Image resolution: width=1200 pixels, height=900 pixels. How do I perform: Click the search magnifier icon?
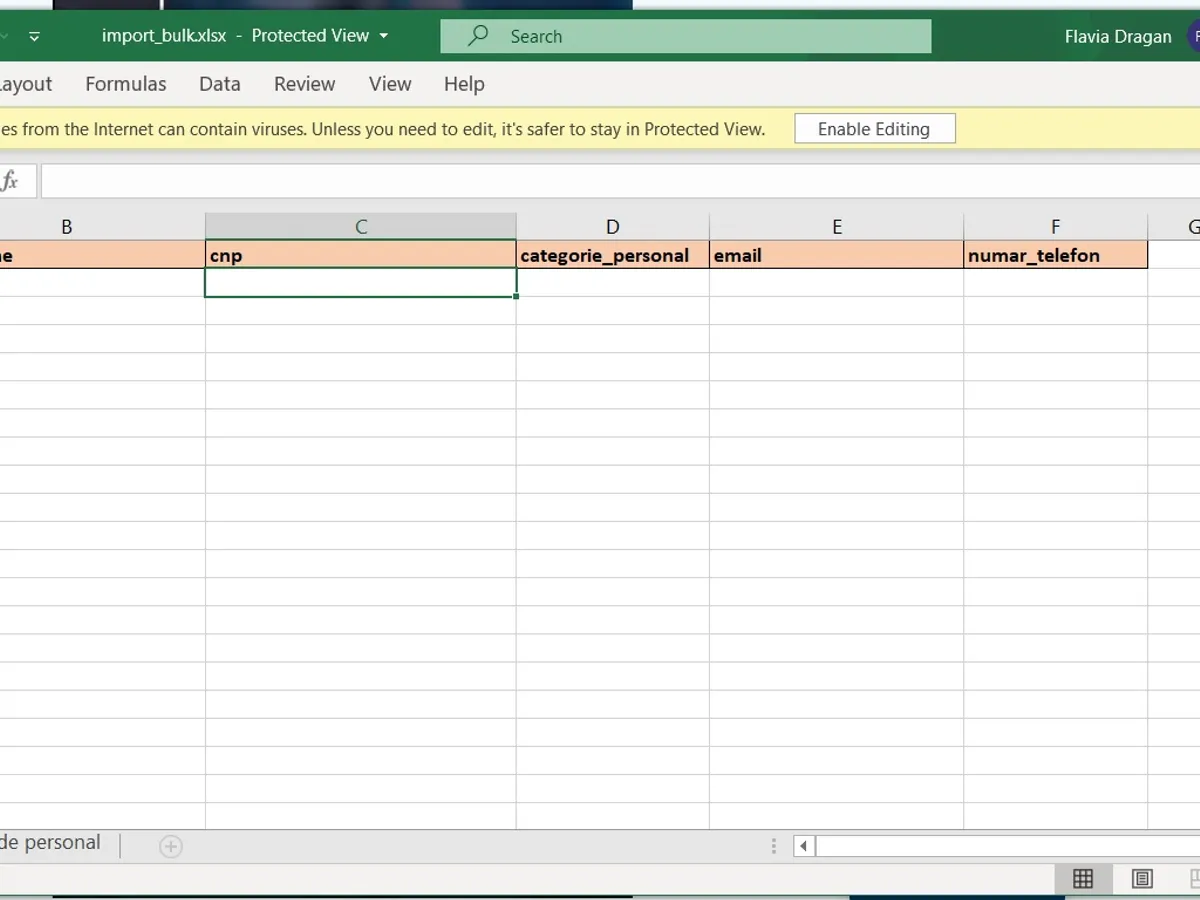[479, 36]
